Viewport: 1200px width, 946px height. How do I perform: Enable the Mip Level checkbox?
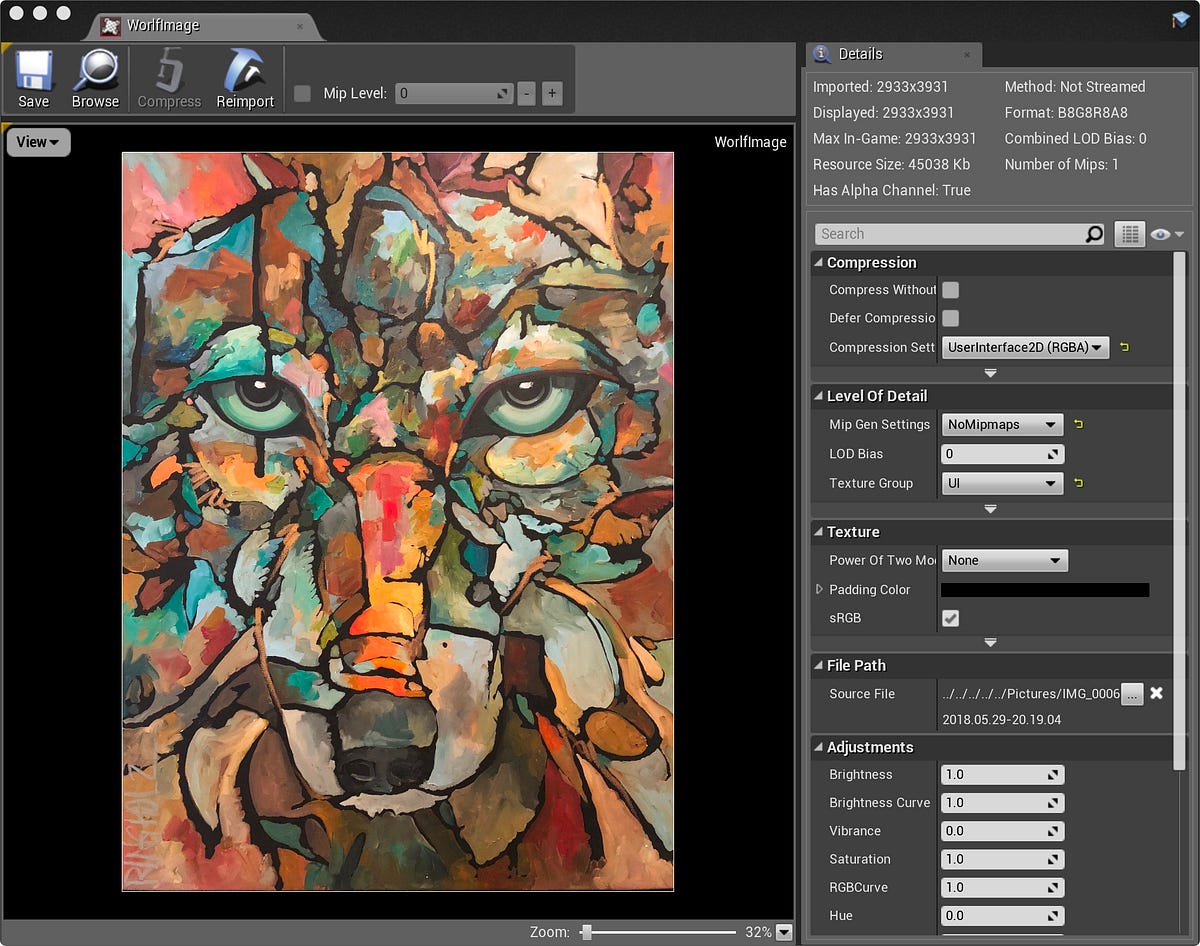pyautogui.click(x=303, y=94)
